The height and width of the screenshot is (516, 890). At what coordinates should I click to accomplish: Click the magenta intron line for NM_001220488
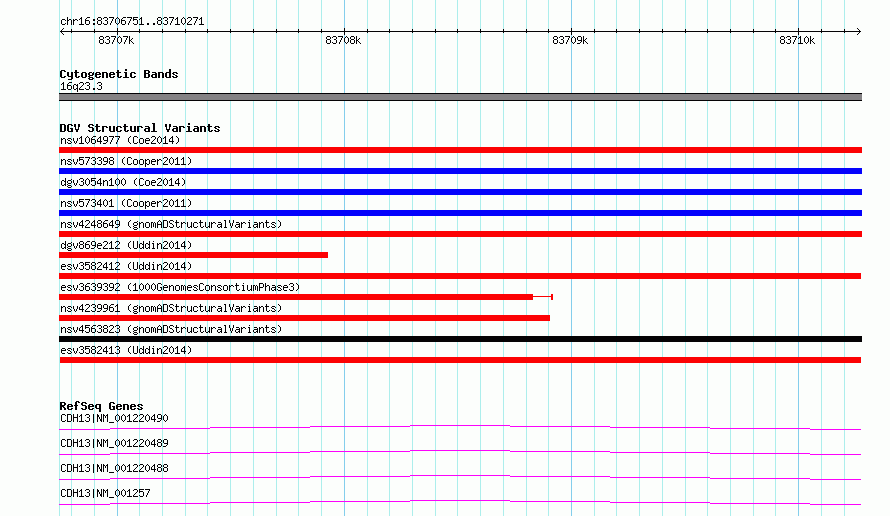coord(460,477)
